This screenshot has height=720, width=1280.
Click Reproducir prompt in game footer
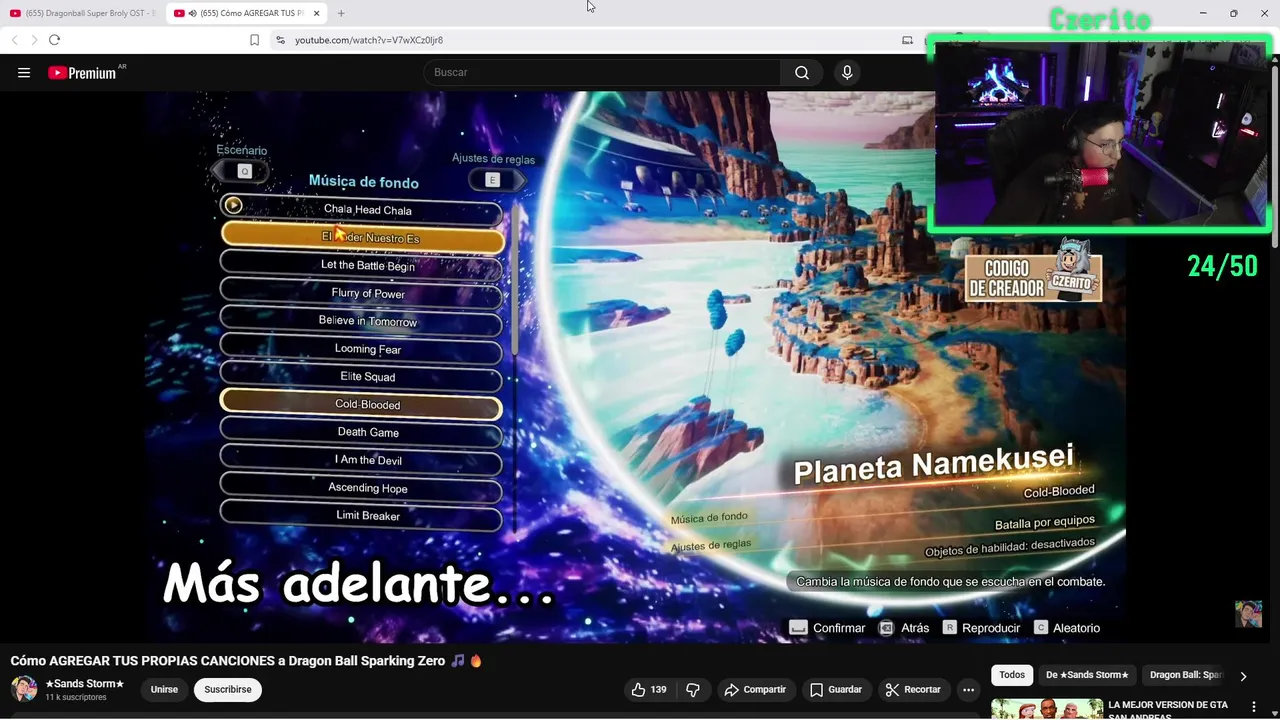click(981, 628)
